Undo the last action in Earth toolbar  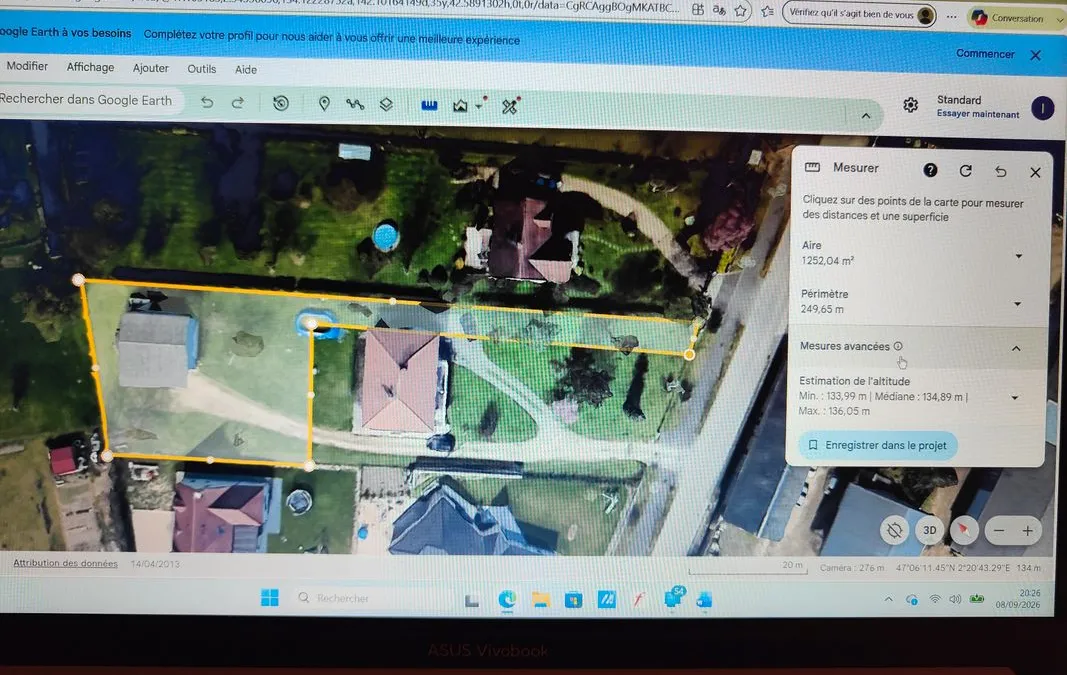(x=207, y=103)
